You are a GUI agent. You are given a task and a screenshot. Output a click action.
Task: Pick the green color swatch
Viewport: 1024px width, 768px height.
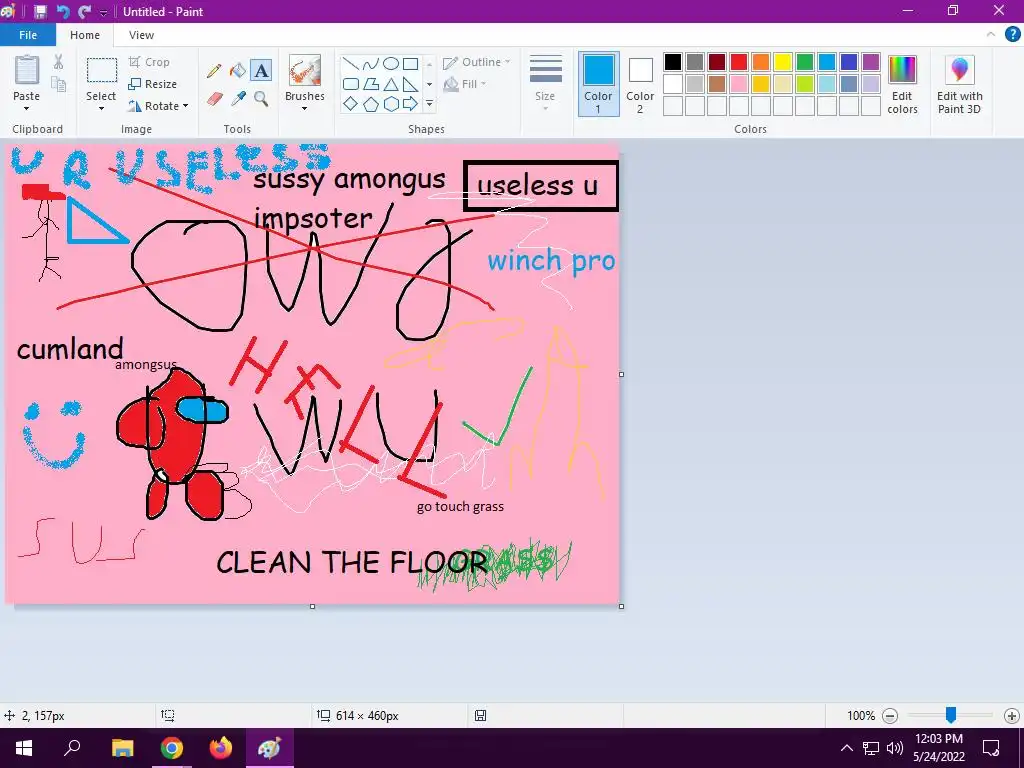coord(805,62)
